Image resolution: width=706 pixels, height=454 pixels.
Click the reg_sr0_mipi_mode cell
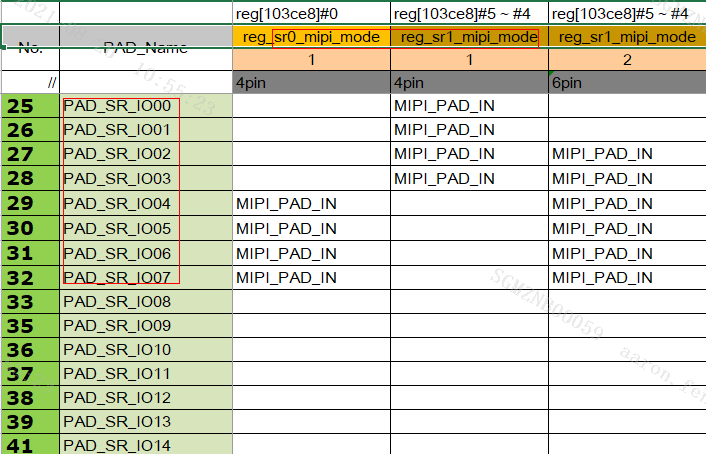click(x=310, y=37)
